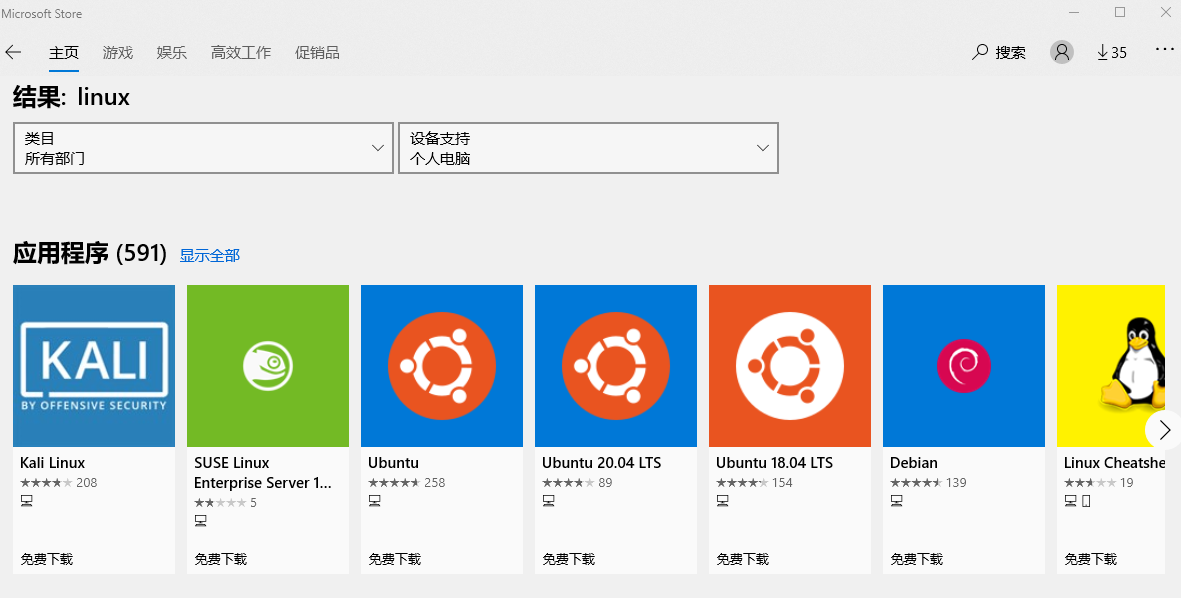
Task: Open the Ubuntu 20.04 LTS tile image
Action: (x=616, y=365)
